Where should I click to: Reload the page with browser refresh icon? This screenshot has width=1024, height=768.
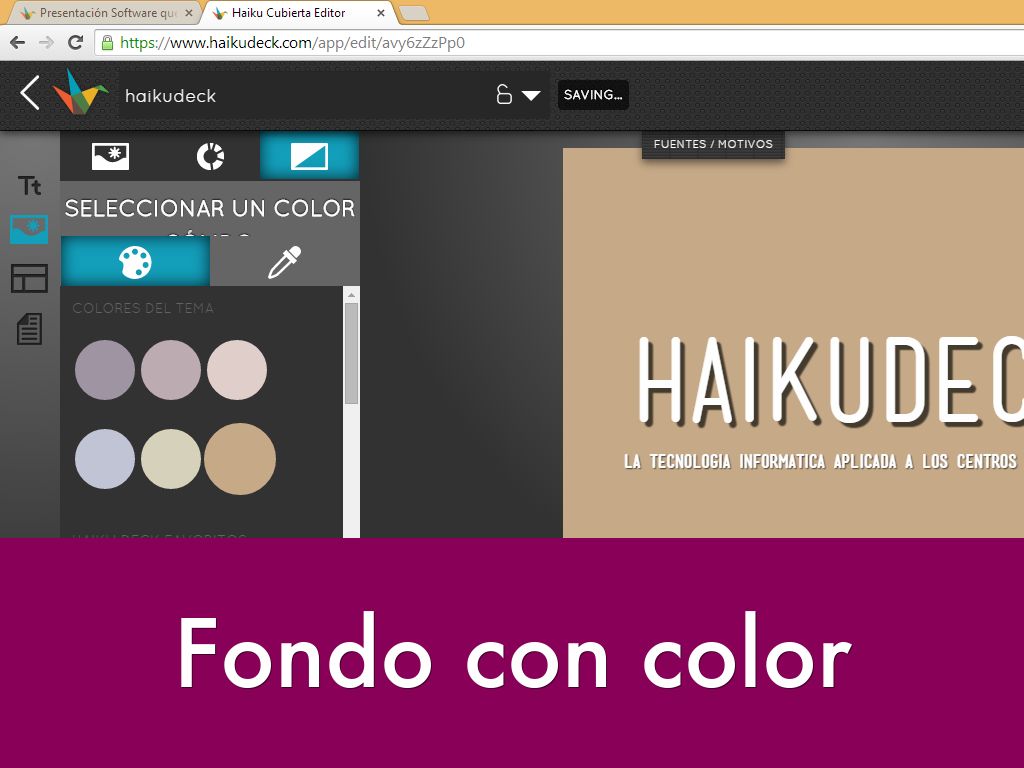(75, 42)
